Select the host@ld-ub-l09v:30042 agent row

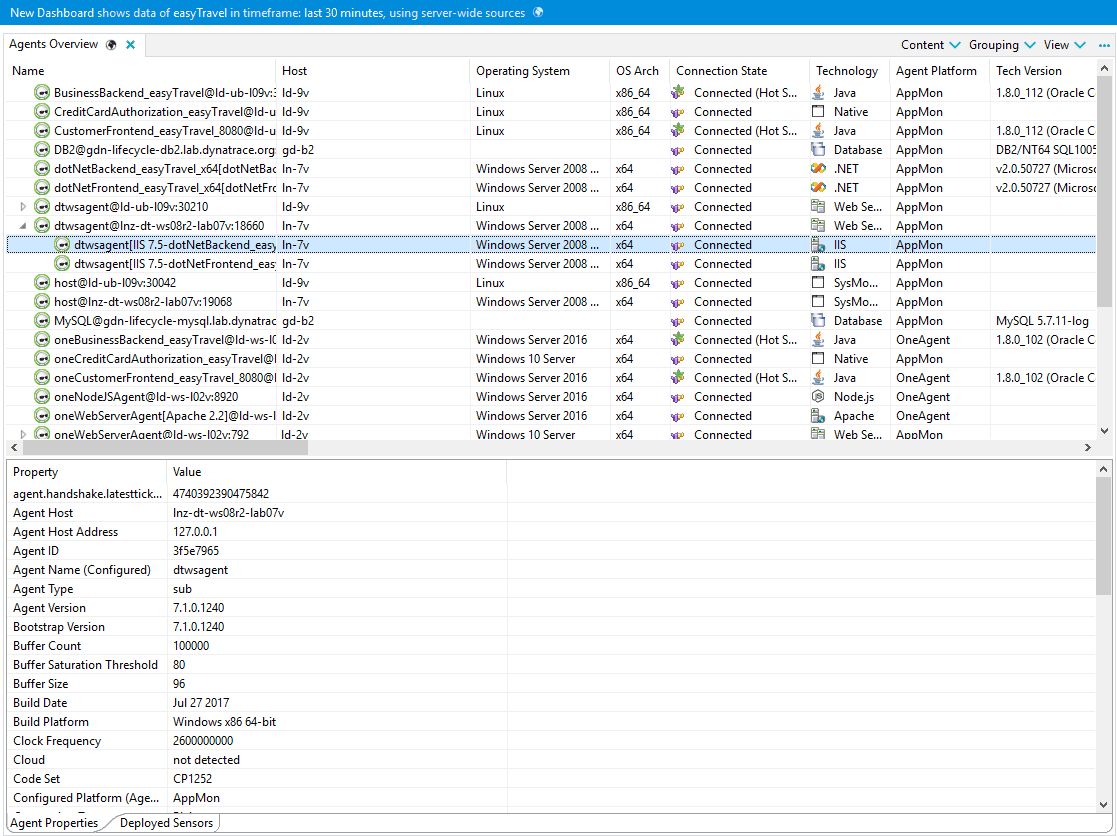551,283
